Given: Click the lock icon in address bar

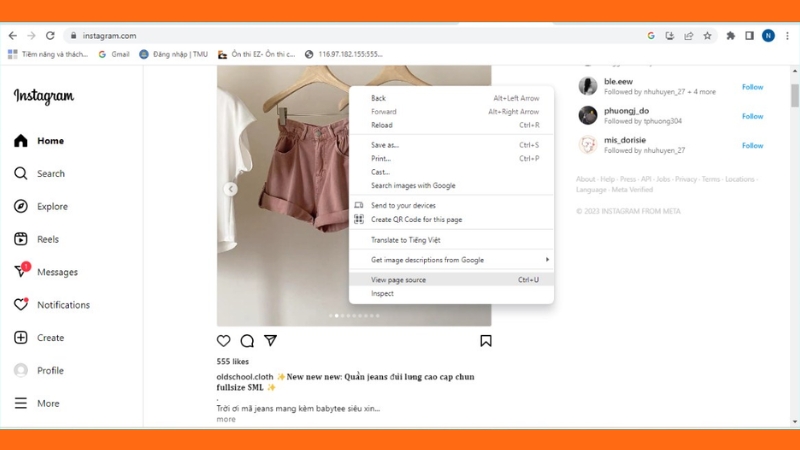Looking at the screenshot, I should pos(73,36).
